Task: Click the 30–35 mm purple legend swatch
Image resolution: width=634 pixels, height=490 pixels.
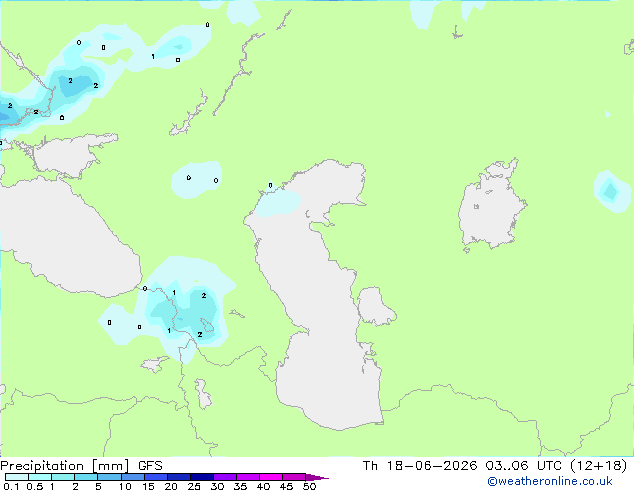Action: [x=225, y=477]
